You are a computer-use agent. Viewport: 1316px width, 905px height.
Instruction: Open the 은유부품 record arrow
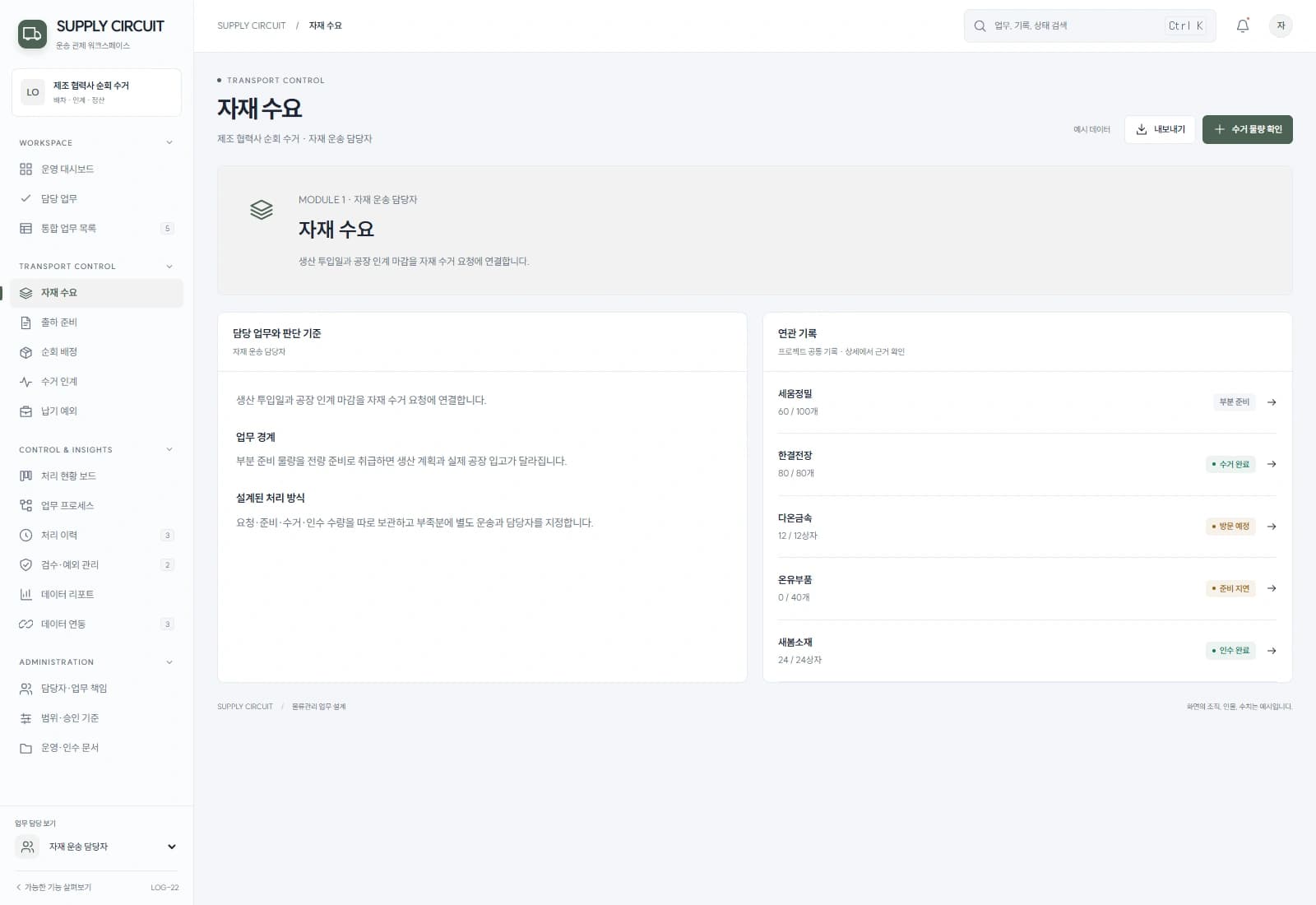(1272, 588)
